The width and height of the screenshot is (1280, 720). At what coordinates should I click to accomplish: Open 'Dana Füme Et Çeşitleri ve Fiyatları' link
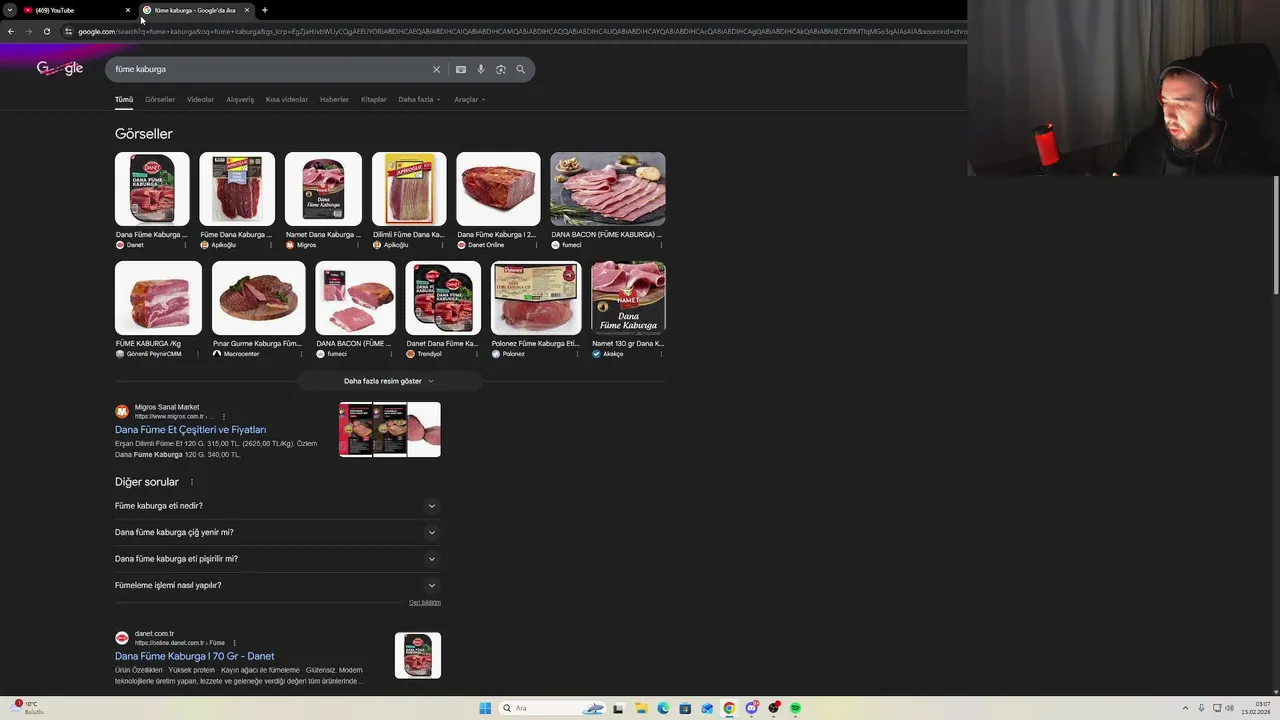[190, 430]
